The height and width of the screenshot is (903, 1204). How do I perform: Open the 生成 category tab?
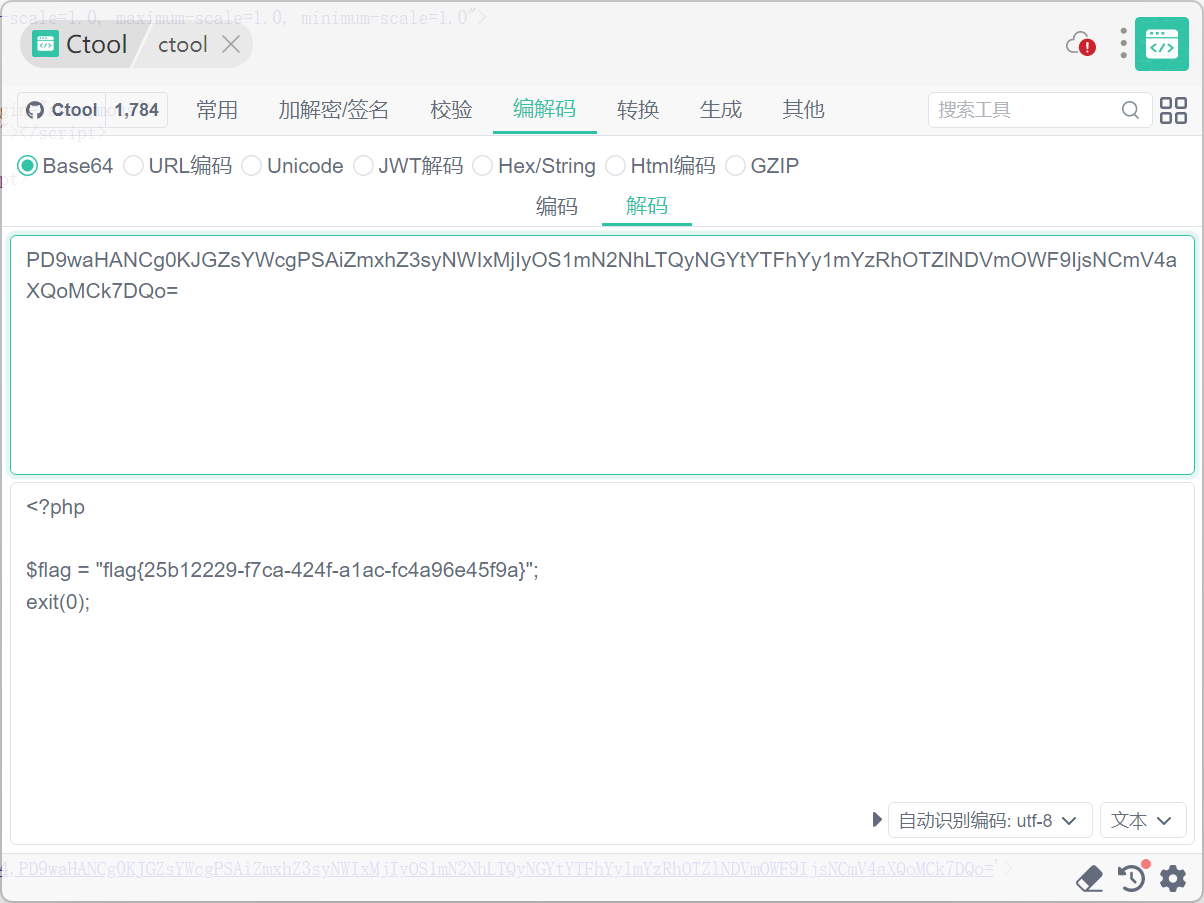pyautogui.click(x=721, y=110)
